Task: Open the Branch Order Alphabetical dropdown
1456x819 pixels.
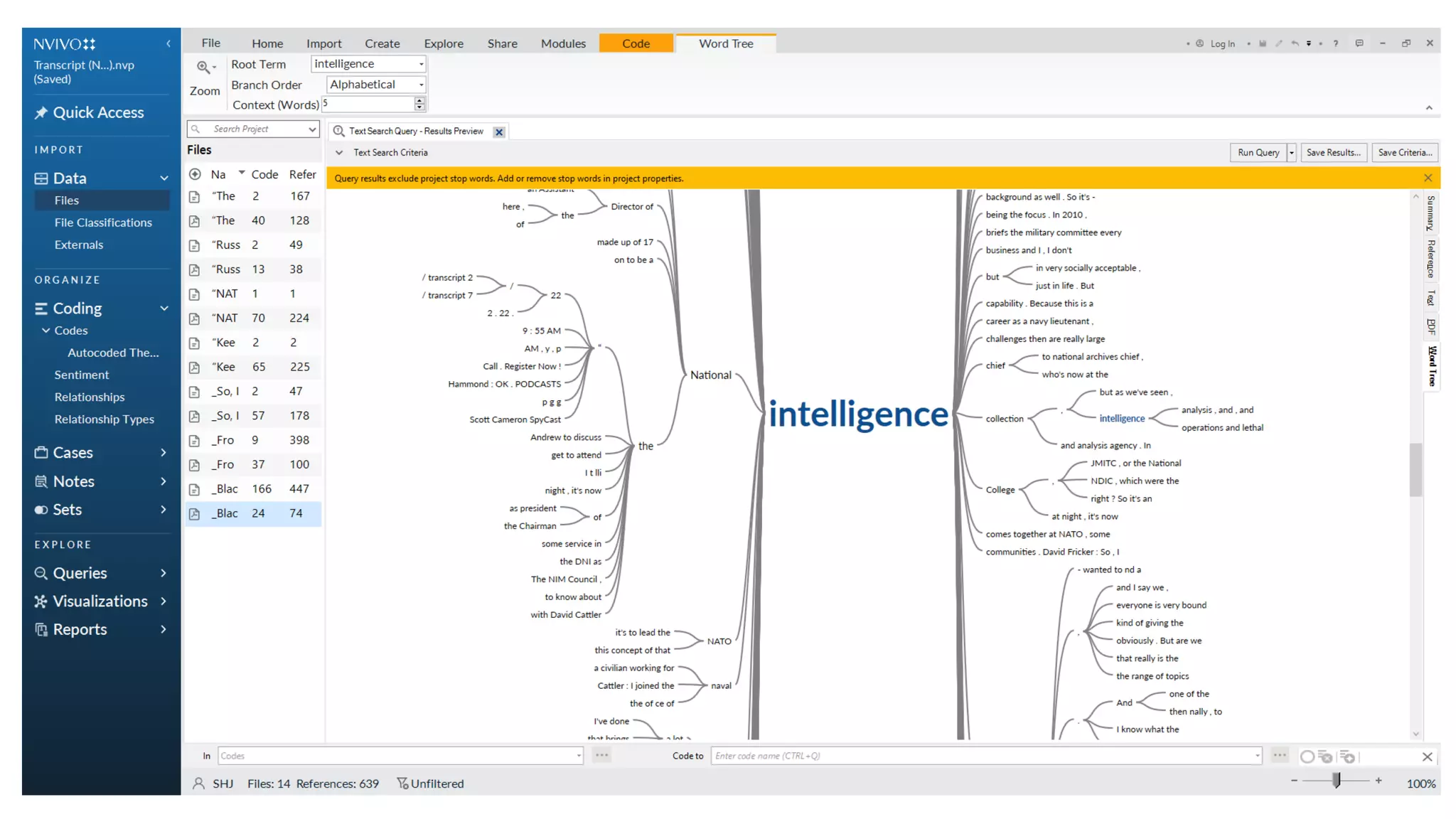Action: point(421,85)
